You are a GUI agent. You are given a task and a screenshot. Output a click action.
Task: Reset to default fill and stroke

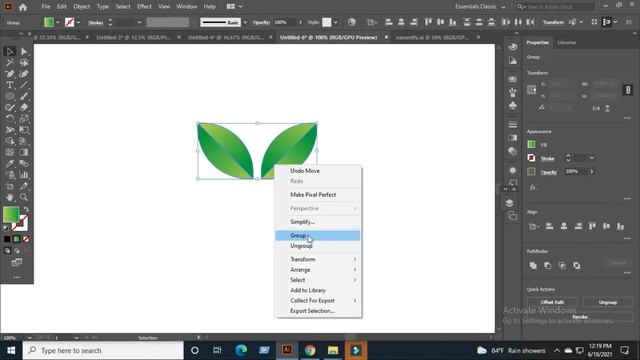tap(6, 228)
